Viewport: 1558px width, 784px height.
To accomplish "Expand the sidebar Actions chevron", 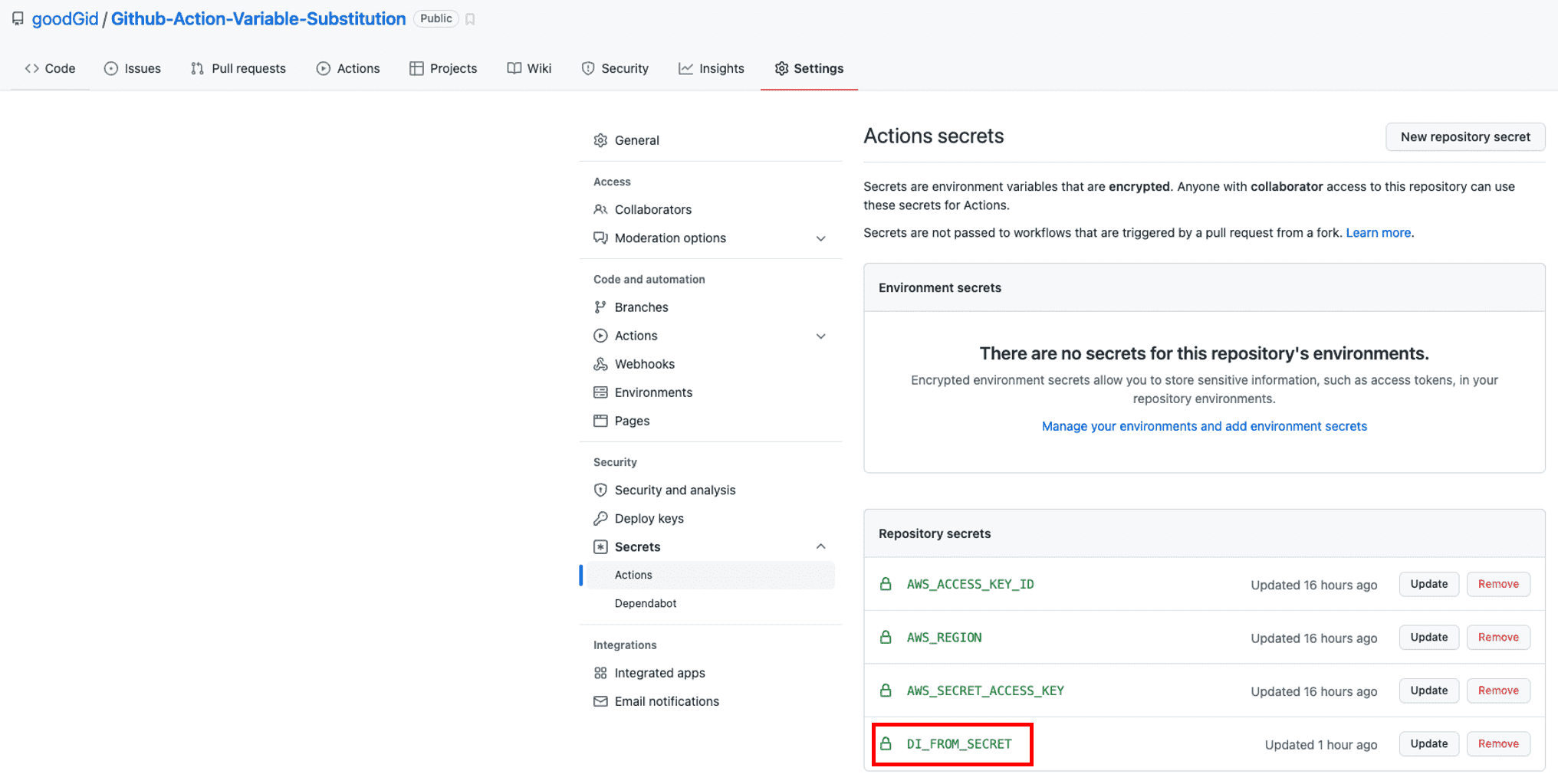I will (x=820, y=336).
